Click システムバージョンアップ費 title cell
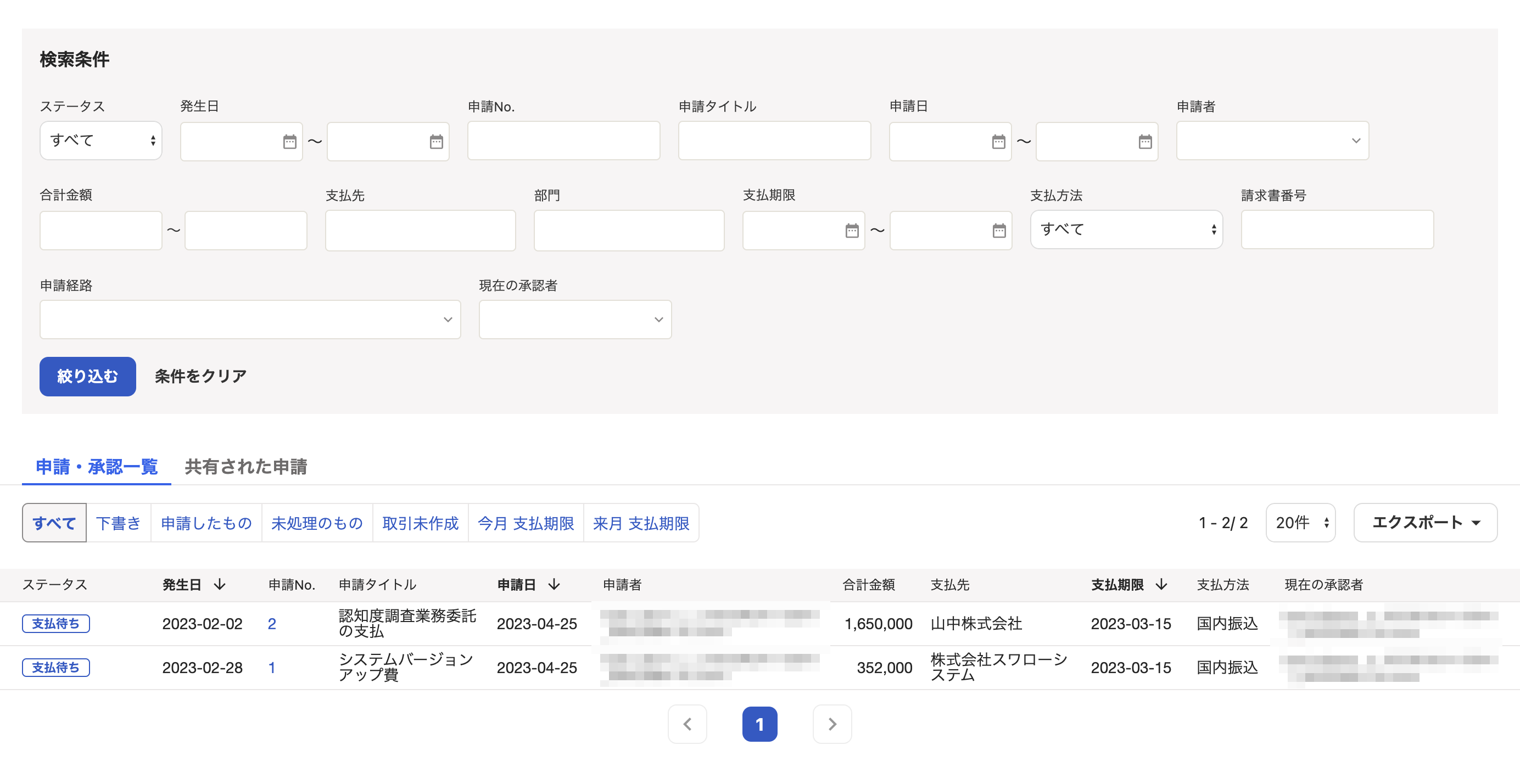This screenshot has height=784, width=1520. coord(406,668)
